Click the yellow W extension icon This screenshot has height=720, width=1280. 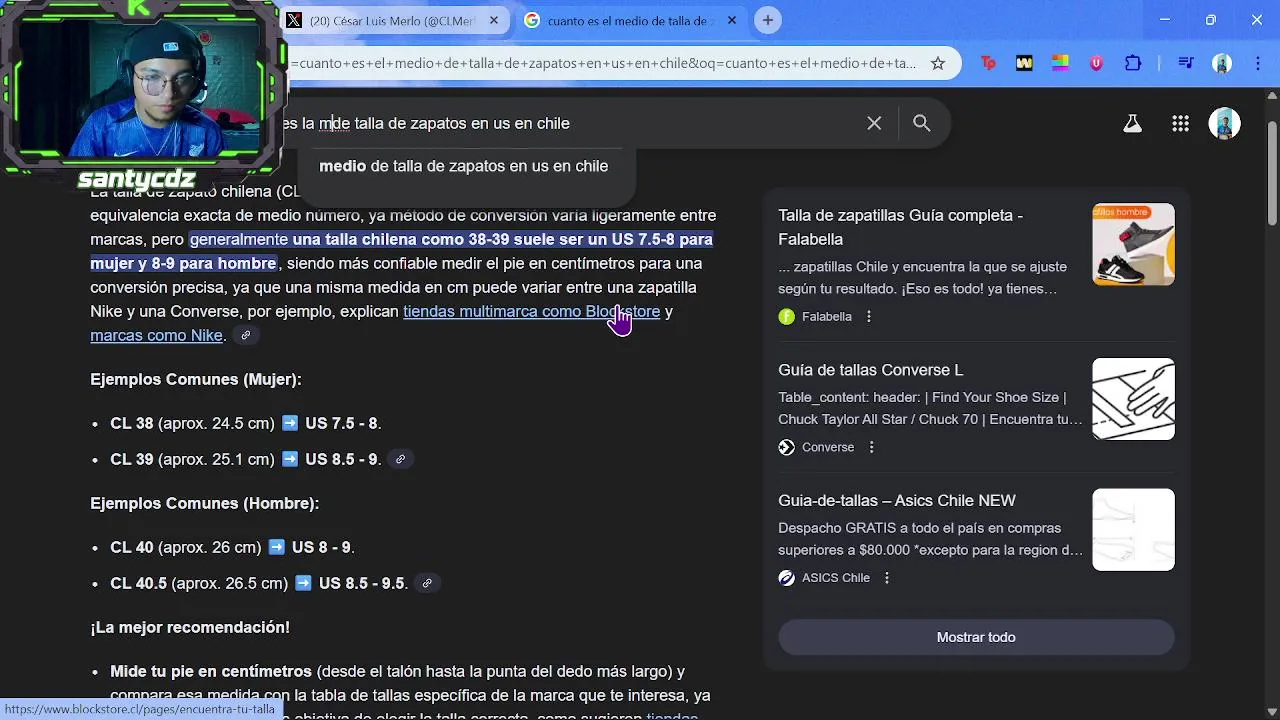1024,63
